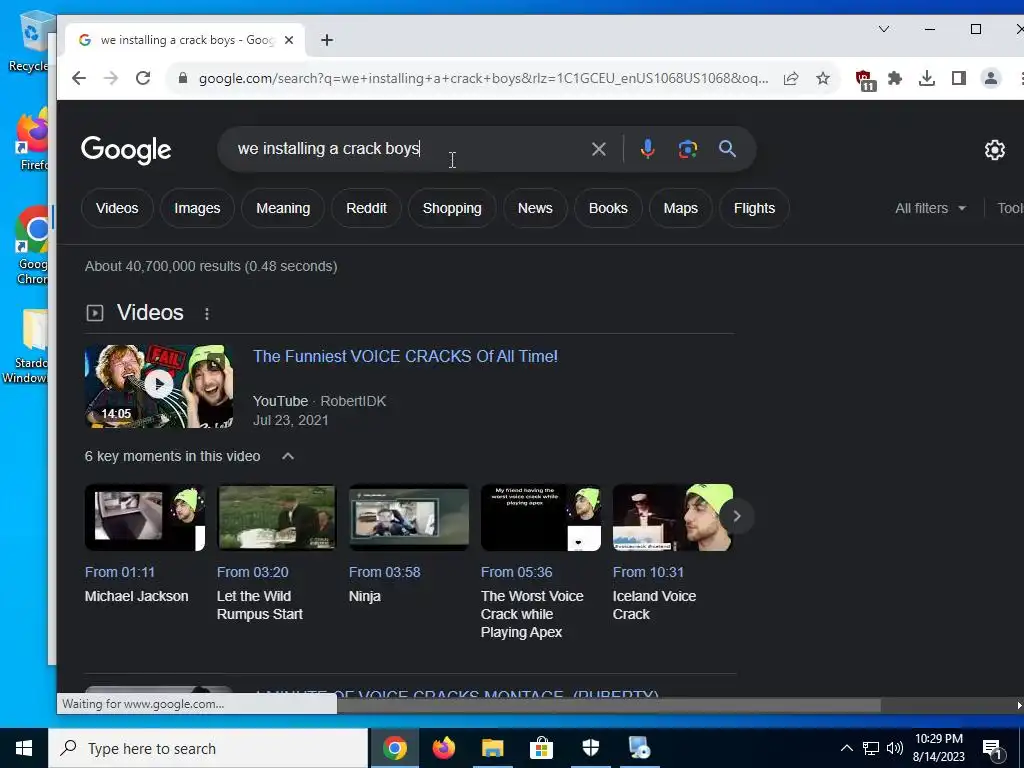
Task: Open the Windows Start menu
Action: tap(24, 748)
